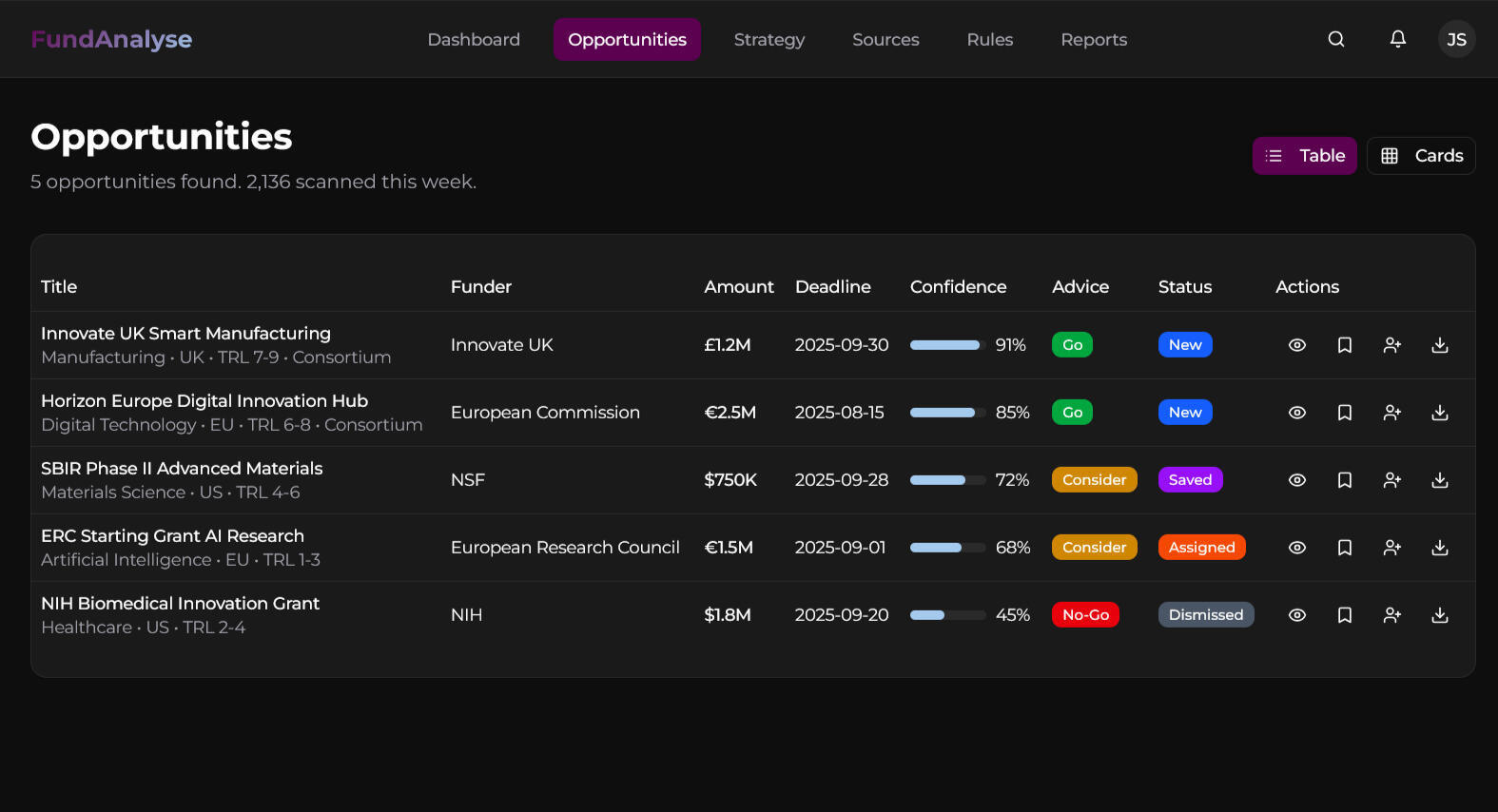Open the search icon in the header
This screenshot has width=1498, height=812.
(1336, 39)
